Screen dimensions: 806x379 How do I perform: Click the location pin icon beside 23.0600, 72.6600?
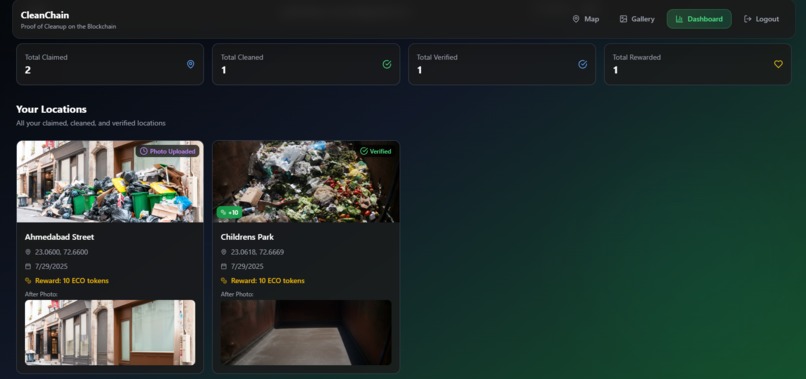[x=28, y=252]
